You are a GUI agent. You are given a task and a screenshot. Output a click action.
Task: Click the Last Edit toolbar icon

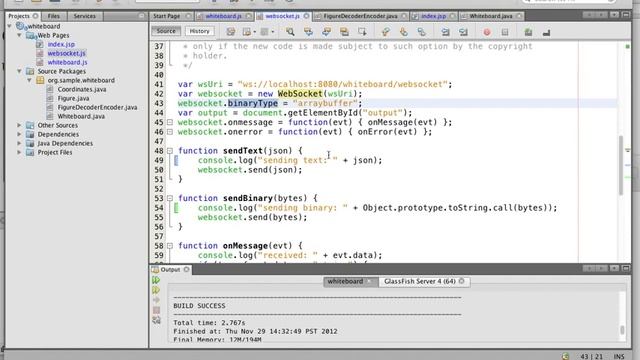point(231,32)
